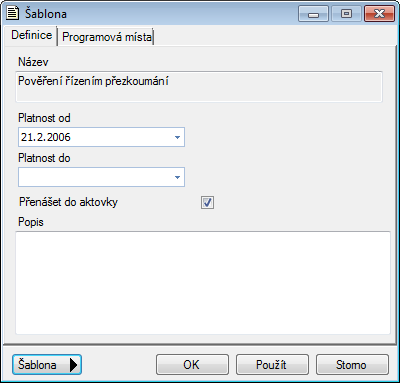Image resolution: width=400 pixels, height=383 pixels.
Task: Apply changes with the Použít button
Action: pyautogui.click(x=272, y=365)
